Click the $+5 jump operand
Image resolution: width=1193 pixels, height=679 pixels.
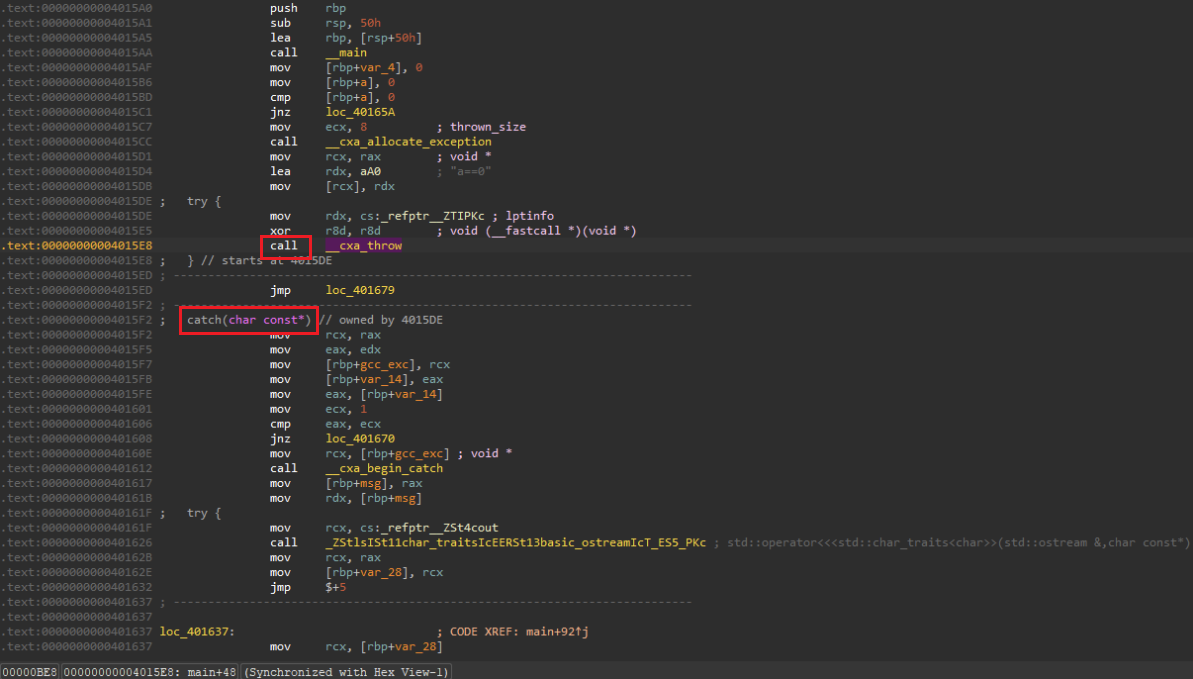(339, 587)
